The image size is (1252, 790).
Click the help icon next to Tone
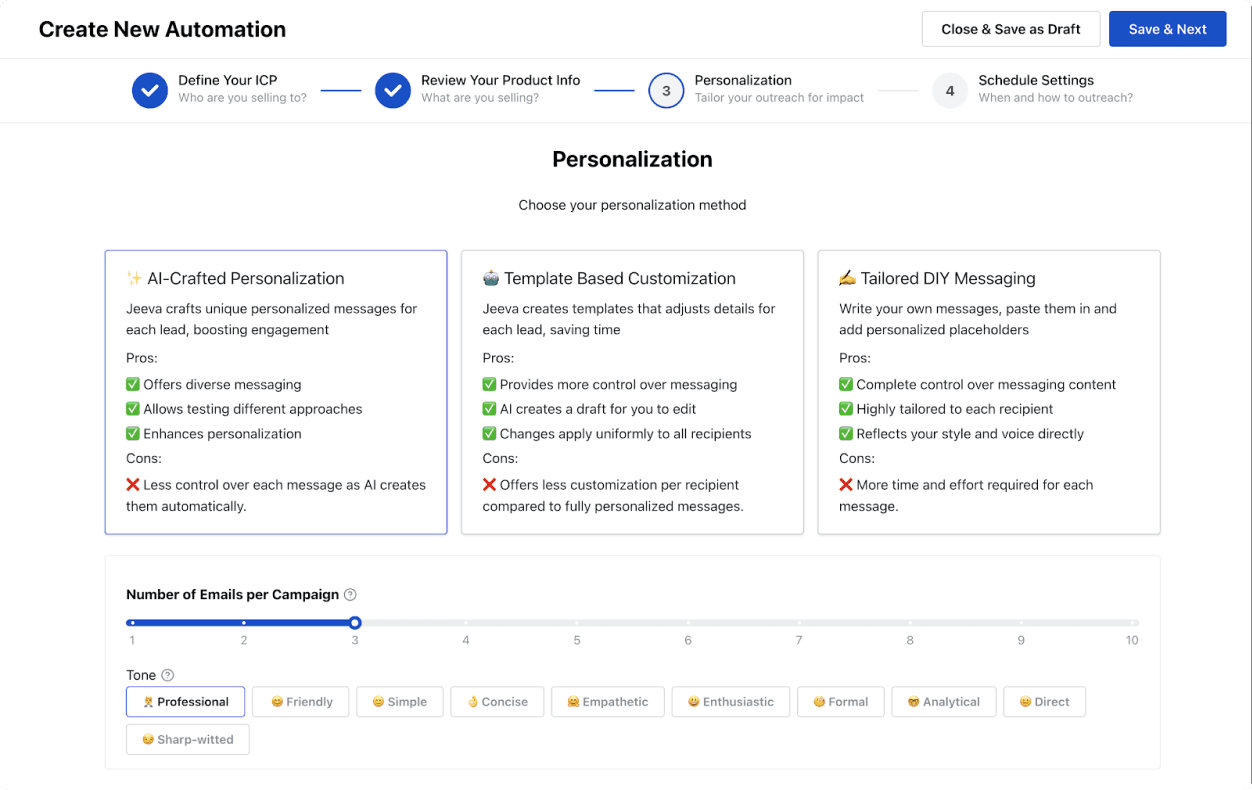(168, 675)
